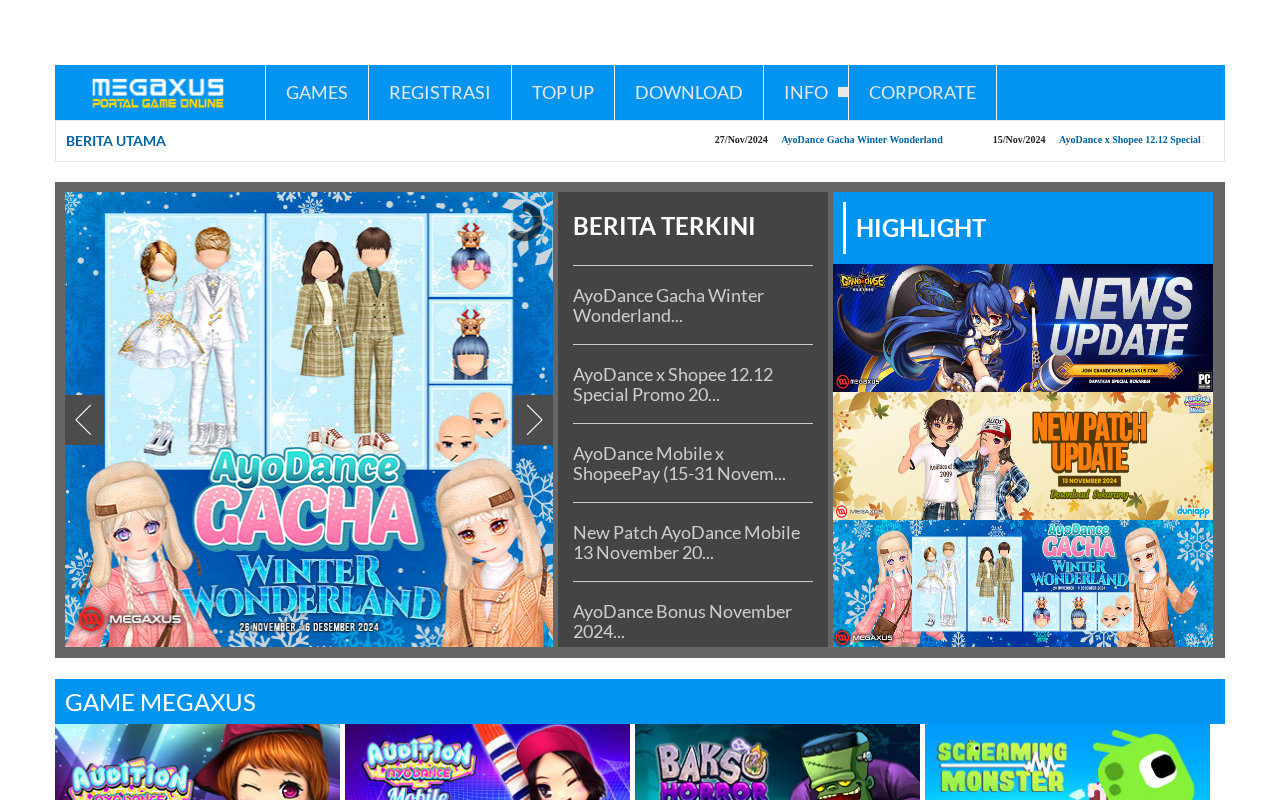The image size is (1280, 800).
Task: Open the New Patch Update highlight banner
Action: pyautogui.click(x=1023, y=456)
